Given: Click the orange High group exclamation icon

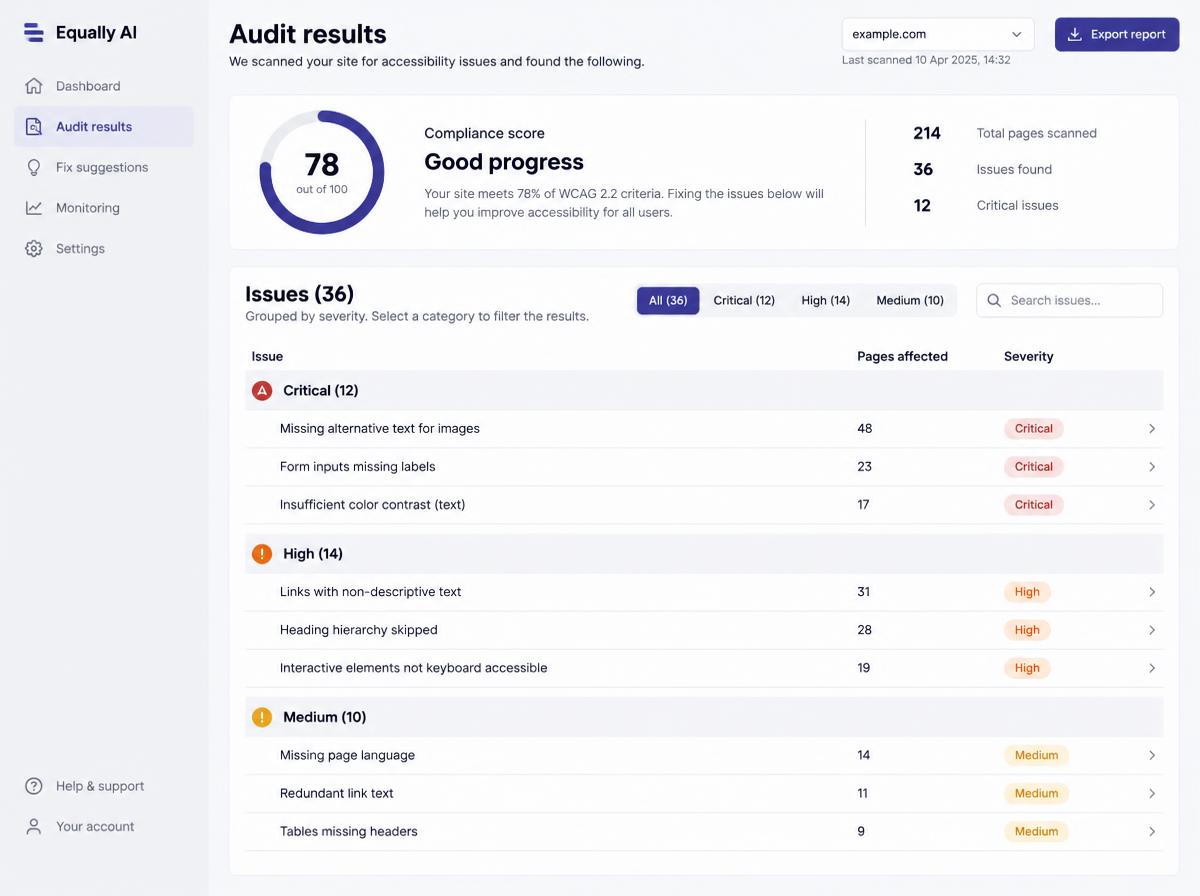Looking at the screenshot, I should (x=262, y=554).
